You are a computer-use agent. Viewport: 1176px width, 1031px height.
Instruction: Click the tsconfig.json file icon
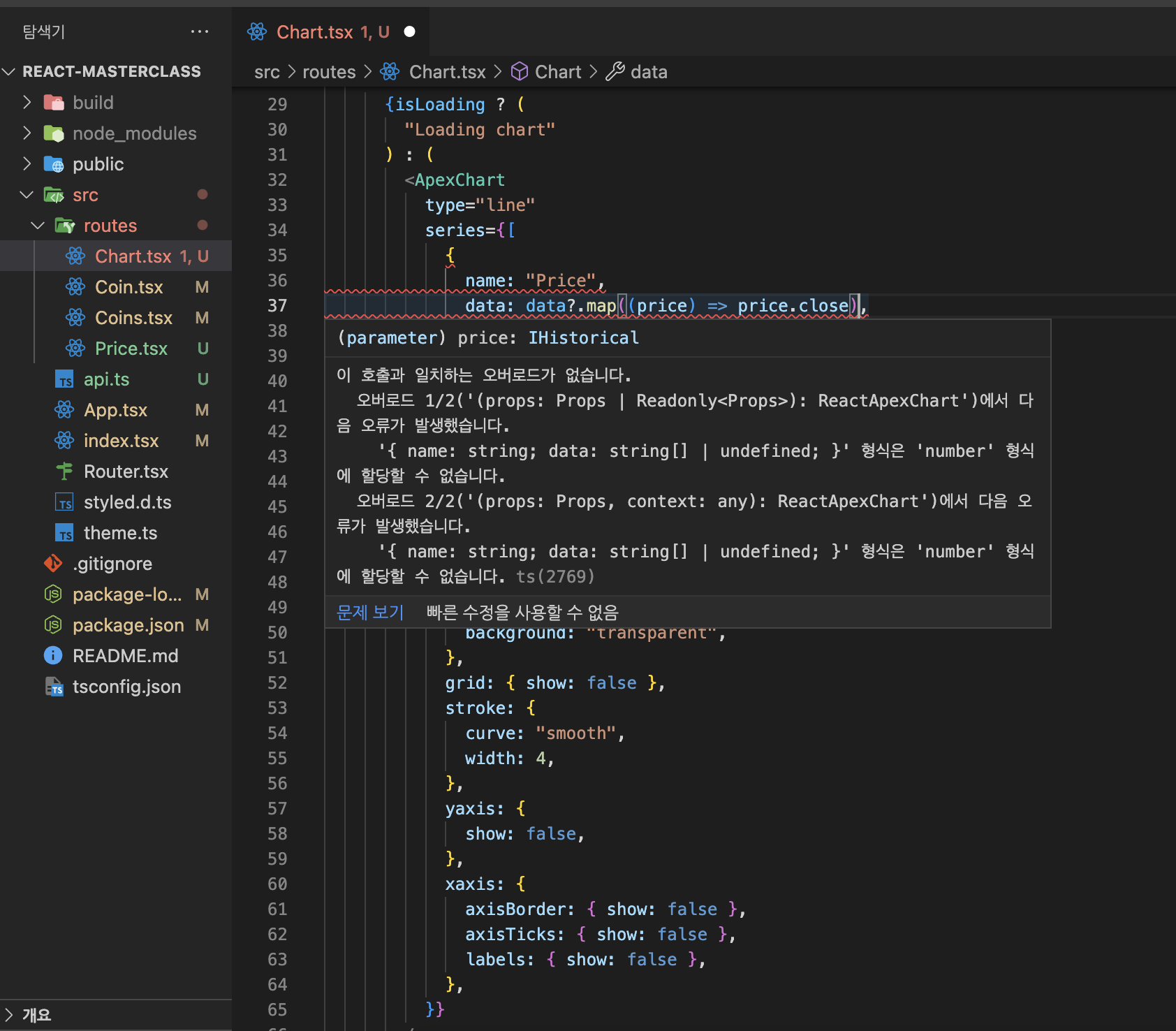[53, 687]
